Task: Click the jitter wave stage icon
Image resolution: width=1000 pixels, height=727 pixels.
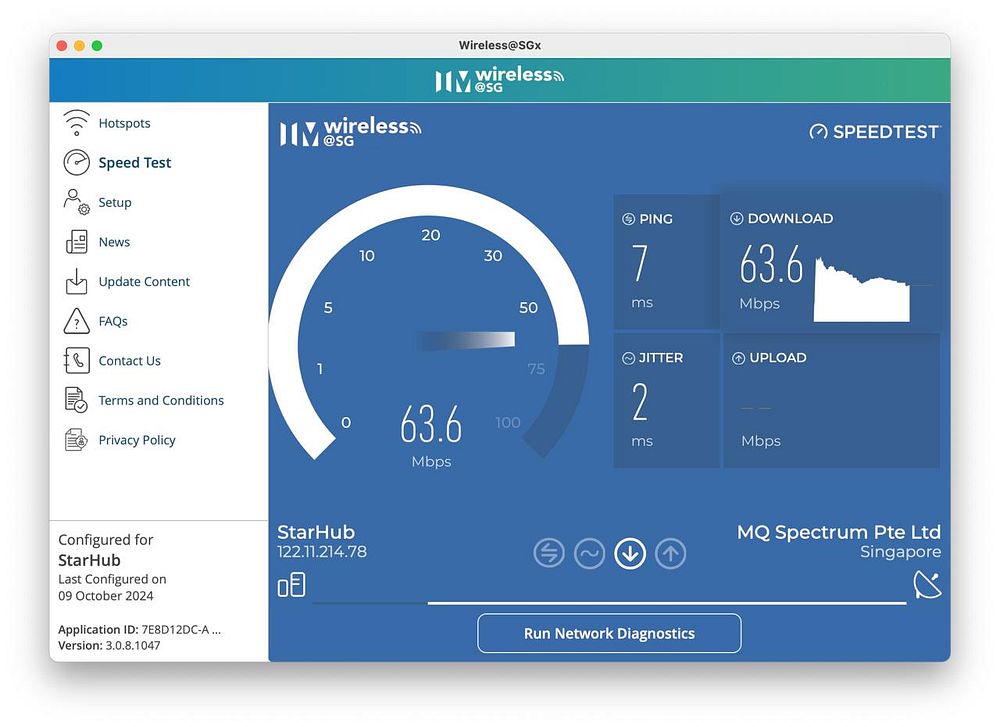Action: pos(589,553)
